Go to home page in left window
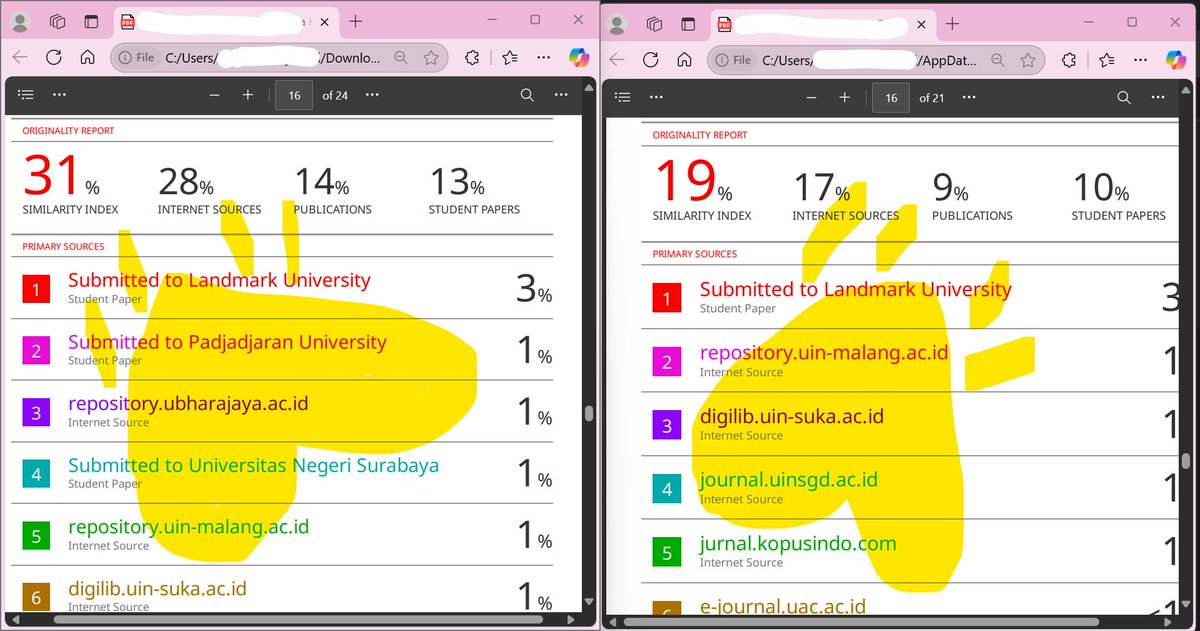The image size is (1200, 631). pyautogui.click(x=88, y=58)
